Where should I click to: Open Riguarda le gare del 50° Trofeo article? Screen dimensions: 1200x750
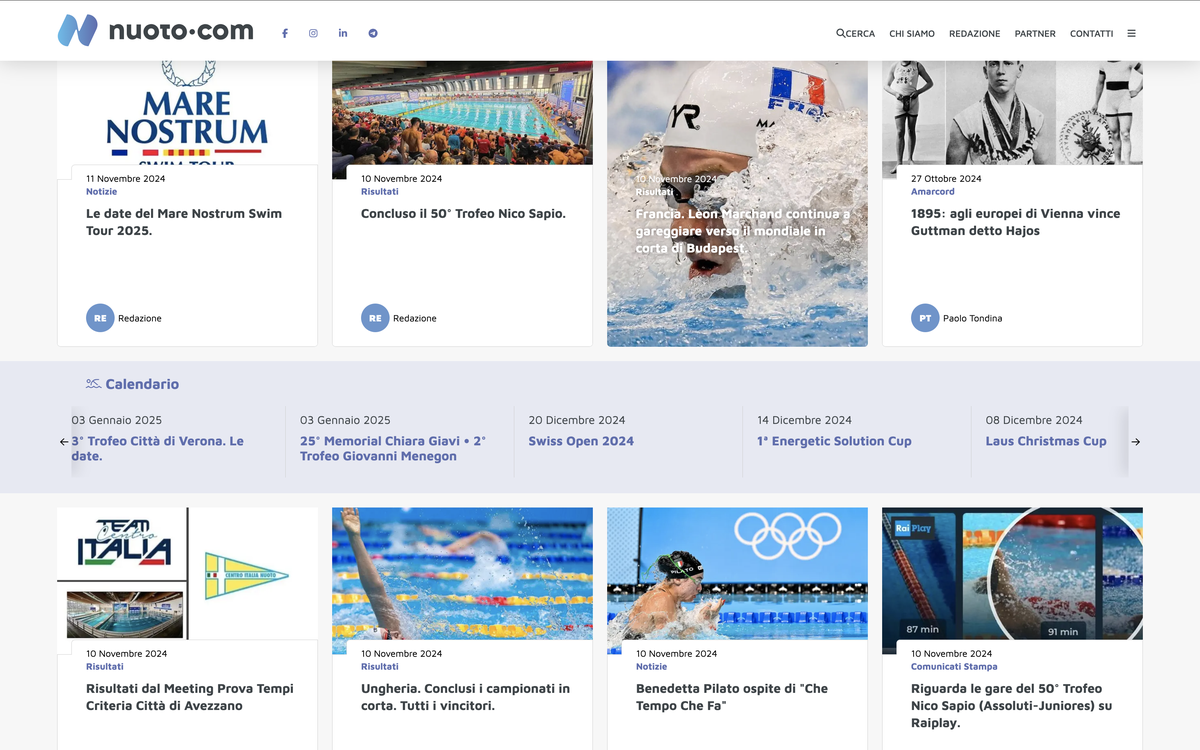1011,705
